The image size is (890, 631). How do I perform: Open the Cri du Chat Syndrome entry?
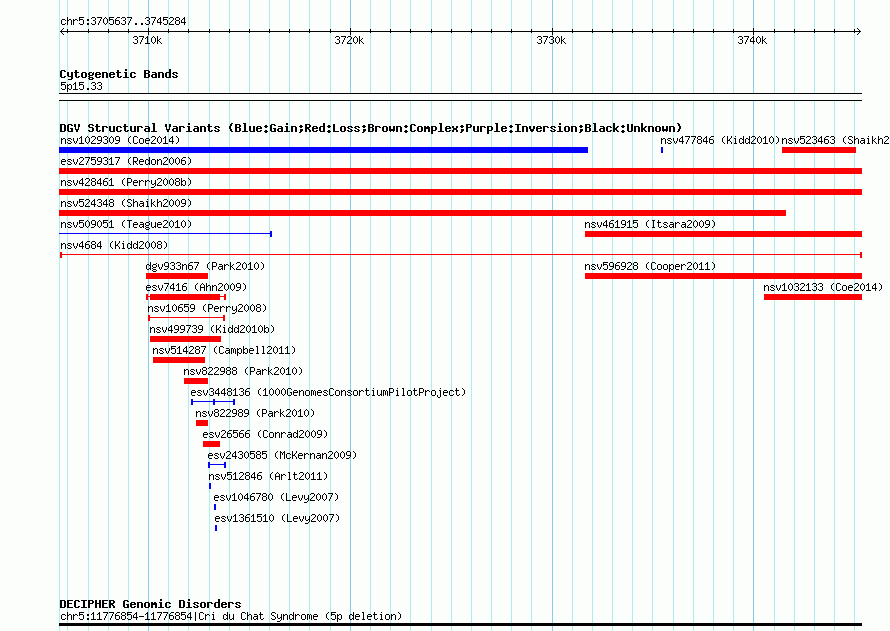[231, 616]
